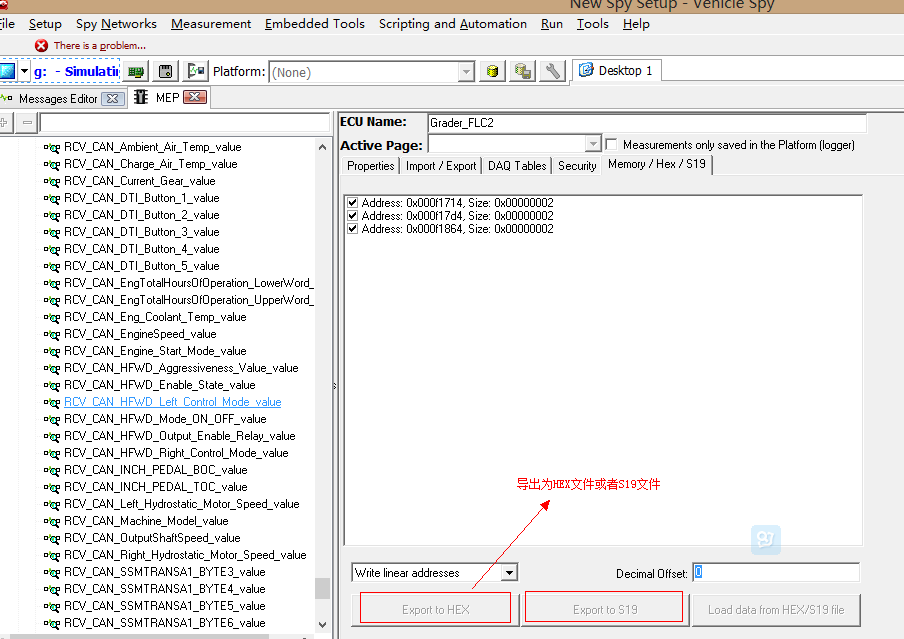This screenshot has width=904, height=639.
Task: Click the Export to HEX button
Action: pos(435,609)
